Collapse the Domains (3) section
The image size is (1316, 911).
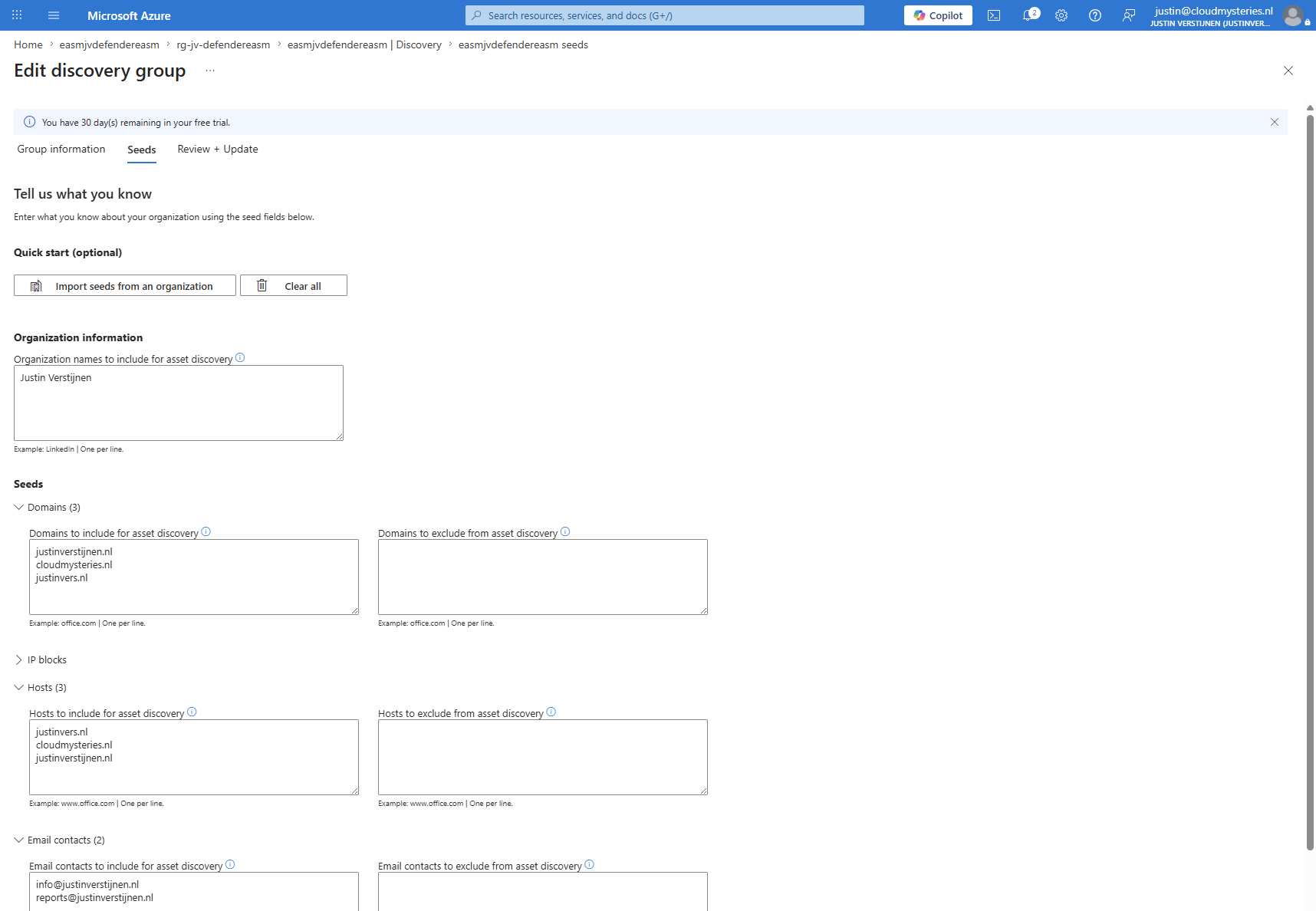(x=48, y=508)
